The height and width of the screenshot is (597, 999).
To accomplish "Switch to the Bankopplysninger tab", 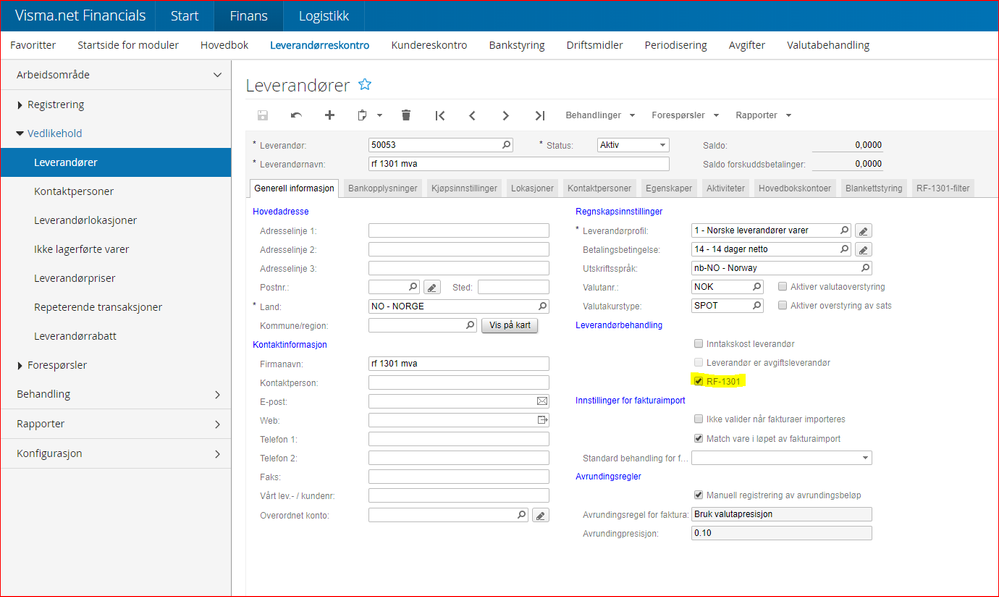I will tap(383, 188).
